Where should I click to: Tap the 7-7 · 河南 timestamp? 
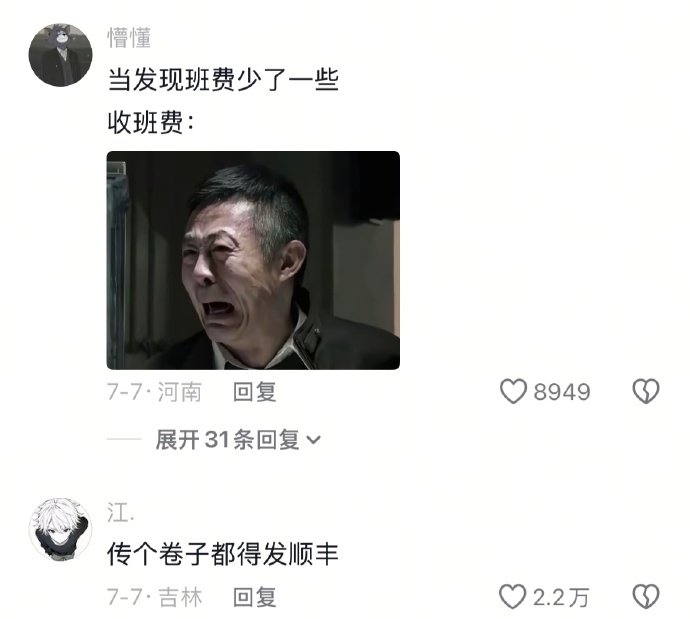click(154, 392)
